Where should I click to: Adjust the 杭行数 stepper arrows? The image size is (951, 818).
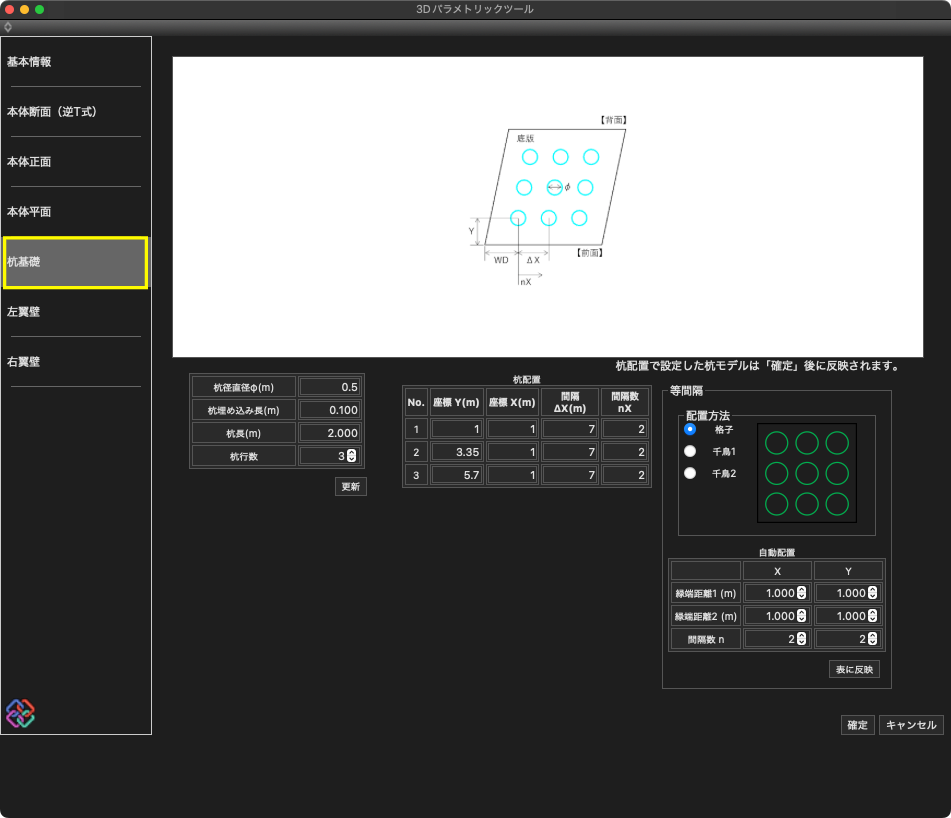click(351, 456)
